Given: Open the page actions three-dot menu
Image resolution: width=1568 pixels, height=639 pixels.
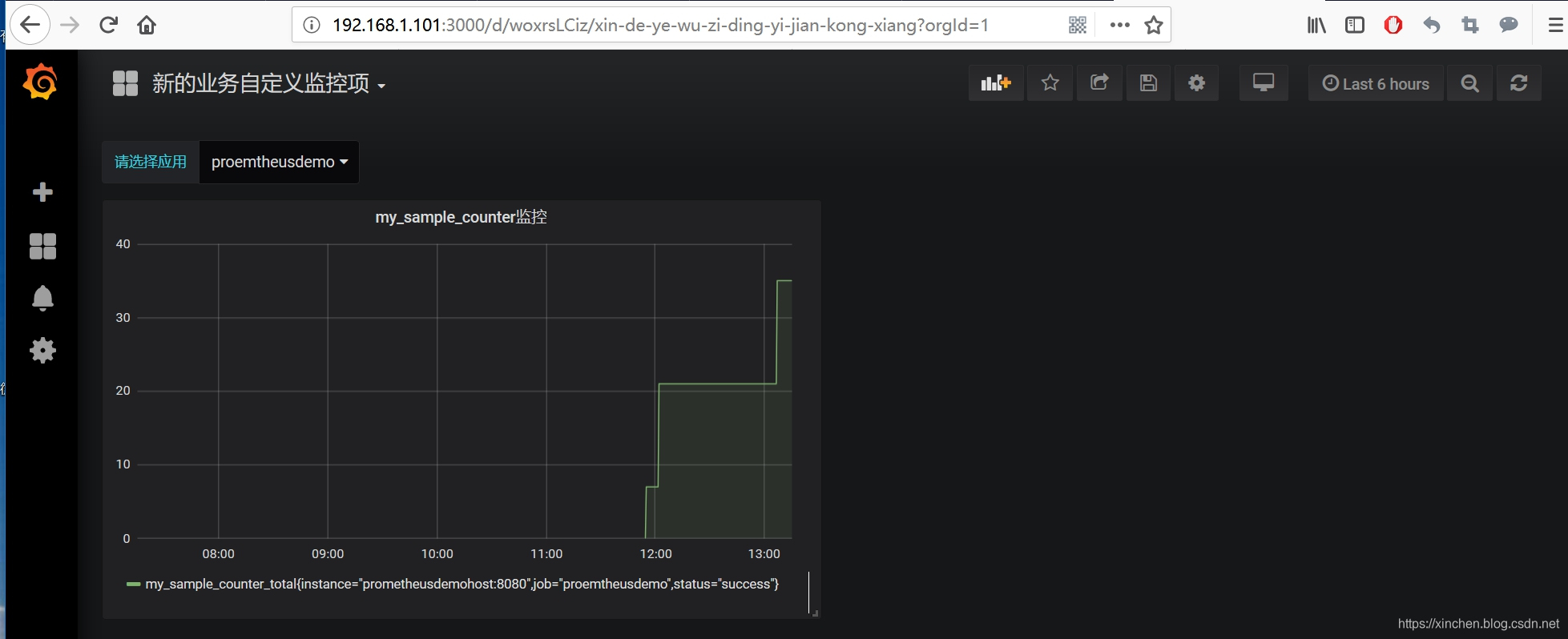Looking at the screenshot, I should pyautogui.click(x=1120, y=25).
